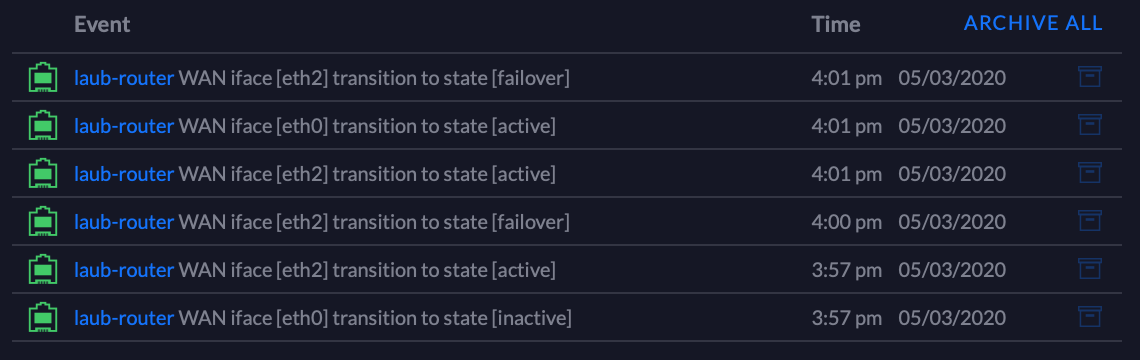This screenshot has height=360, width=1140.
Task: Archive the eth0 inactive event
Action: coord(1089,316)
